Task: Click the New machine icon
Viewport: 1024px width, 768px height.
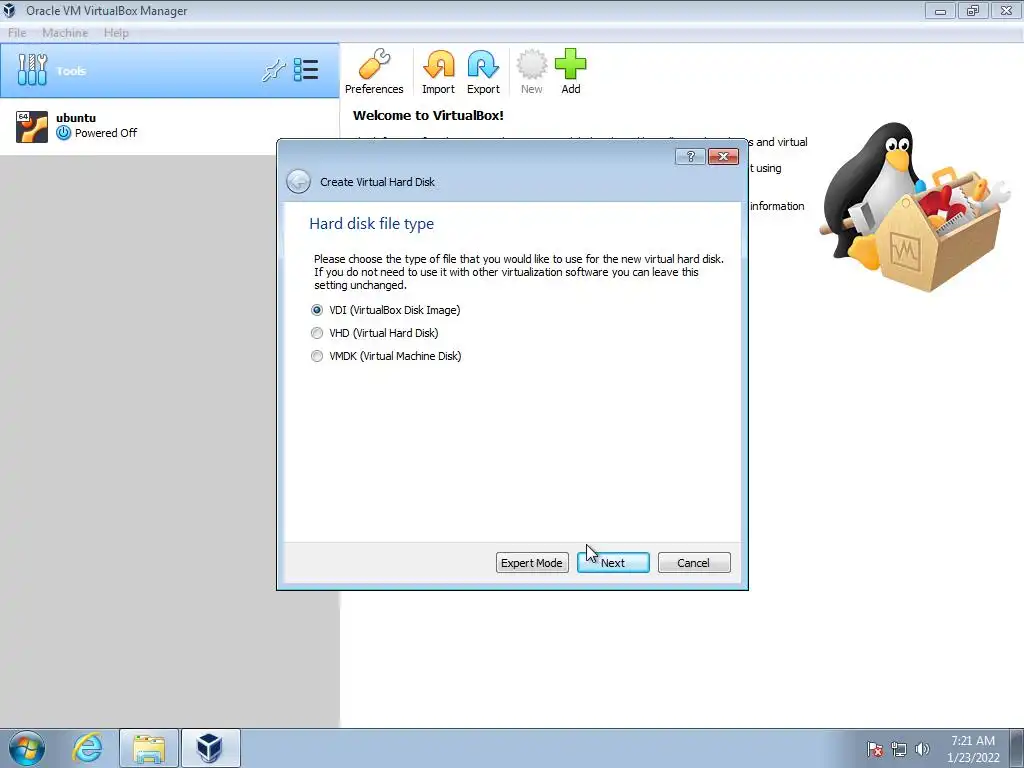Action: click(x=532, y=72)
